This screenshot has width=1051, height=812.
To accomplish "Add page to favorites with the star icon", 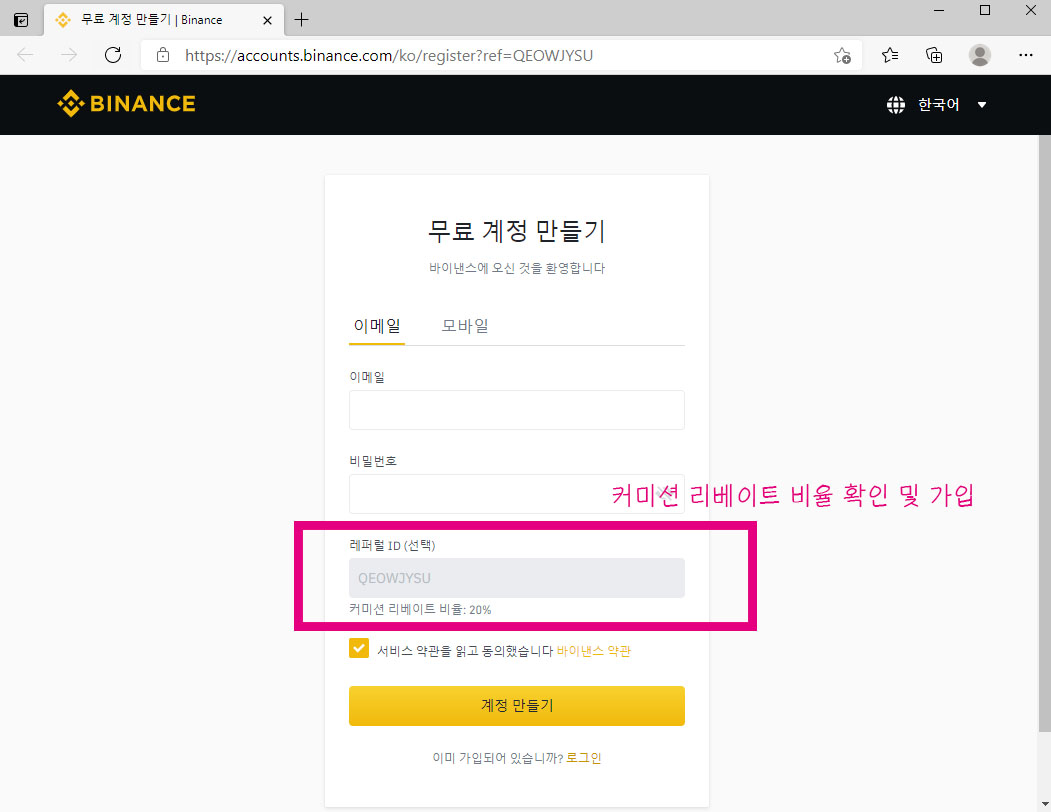I will [x=843, y=56].
